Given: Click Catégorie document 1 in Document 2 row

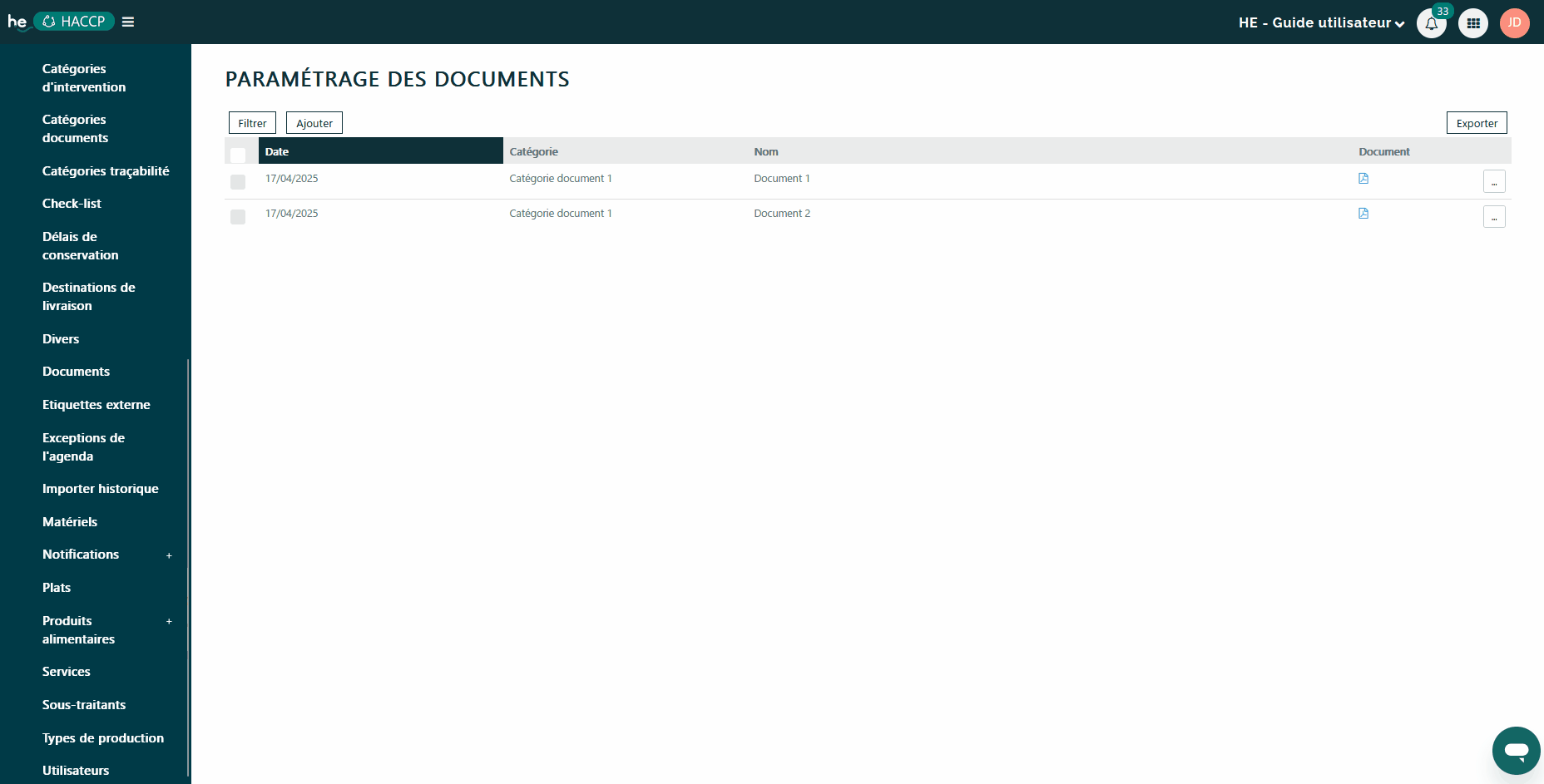Looking at the screenshot, I should click(561, 214).
